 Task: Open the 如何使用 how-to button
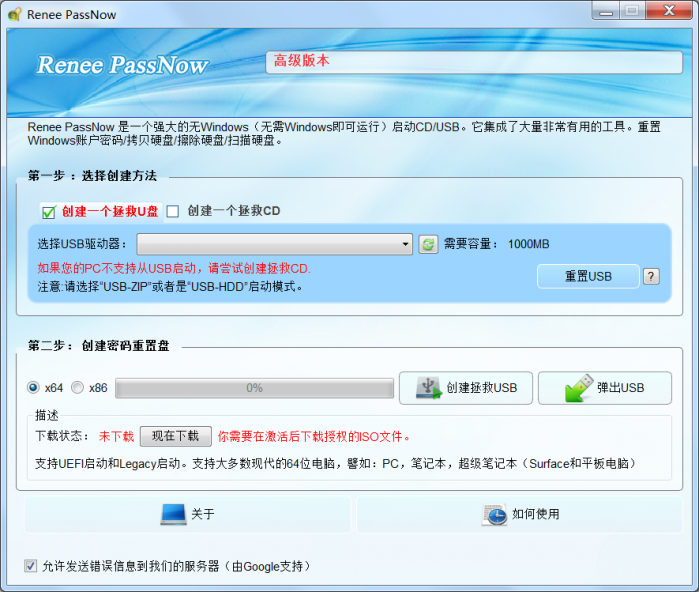pyautogui.click(x=520, y=514)
